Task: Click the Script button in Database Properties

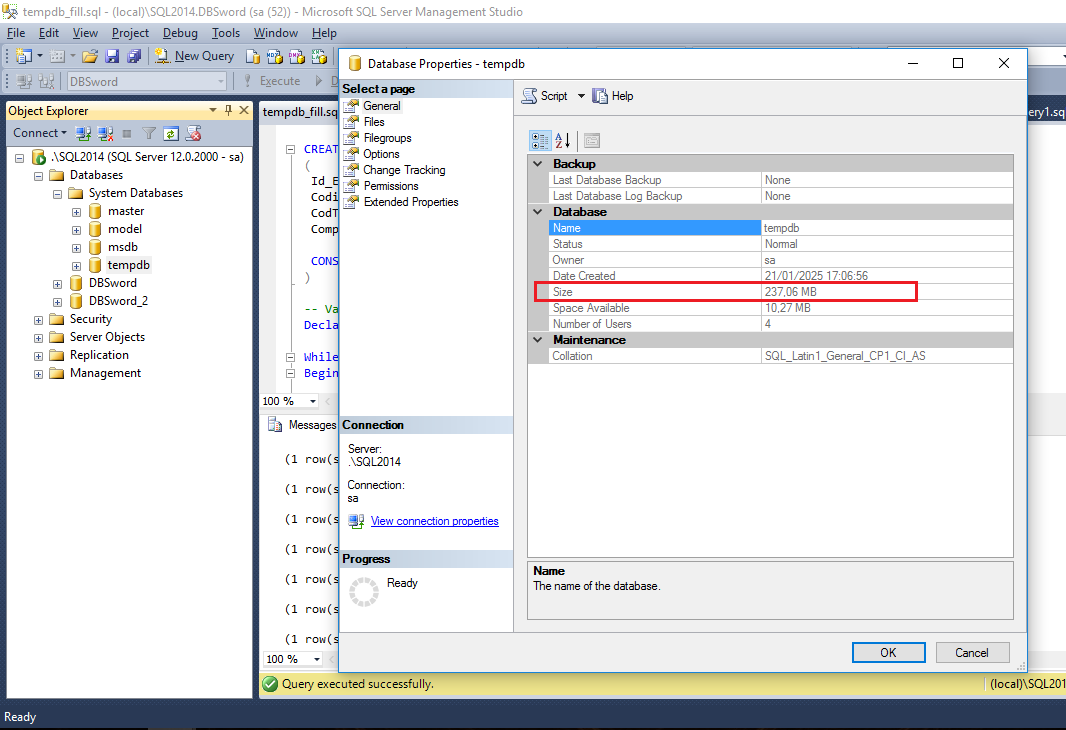Action: [545, 96]
